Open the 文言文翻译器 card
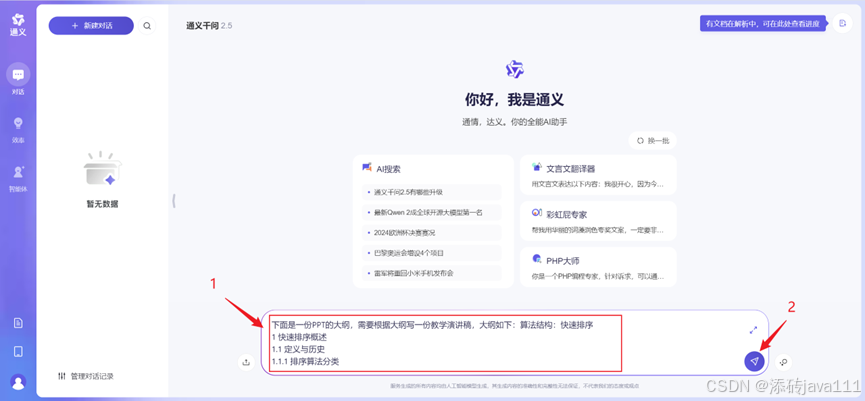The image size is (865, 401). (x=598, y=175)
